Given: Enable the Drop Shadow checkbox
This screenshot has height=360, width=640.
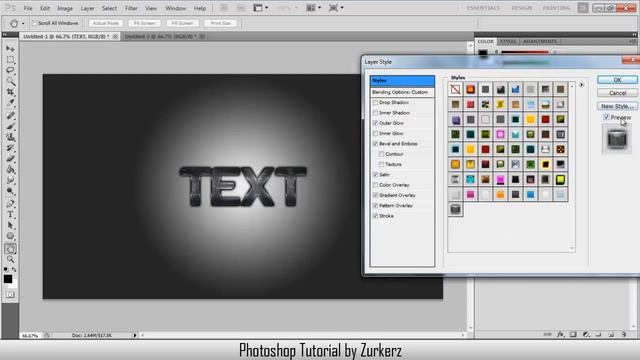Looking at the screenshot, I should [x=375, y=102].
